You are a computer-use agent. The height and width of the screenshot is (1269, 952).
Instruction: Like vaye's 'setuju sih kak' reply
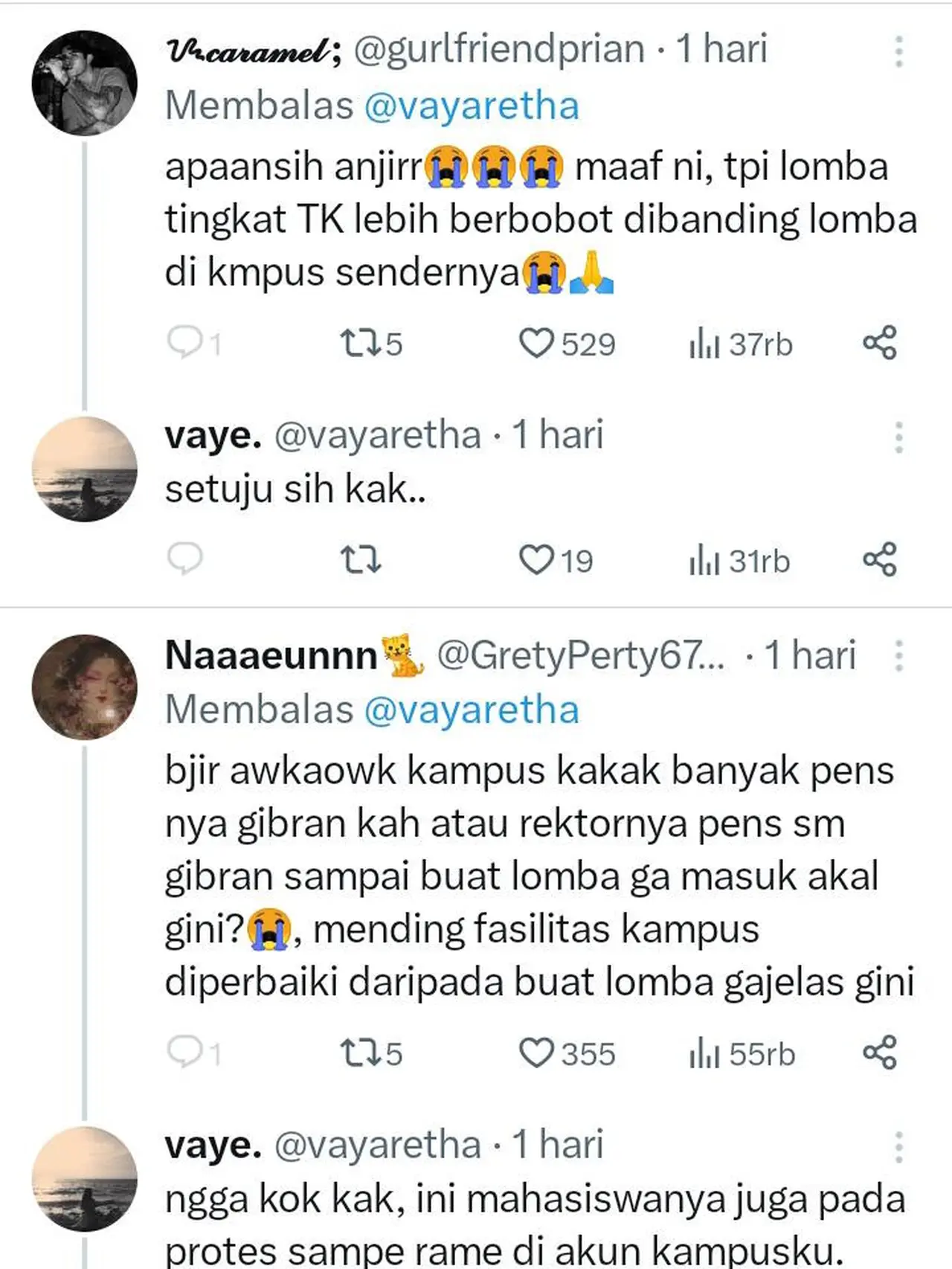(539, 562)
